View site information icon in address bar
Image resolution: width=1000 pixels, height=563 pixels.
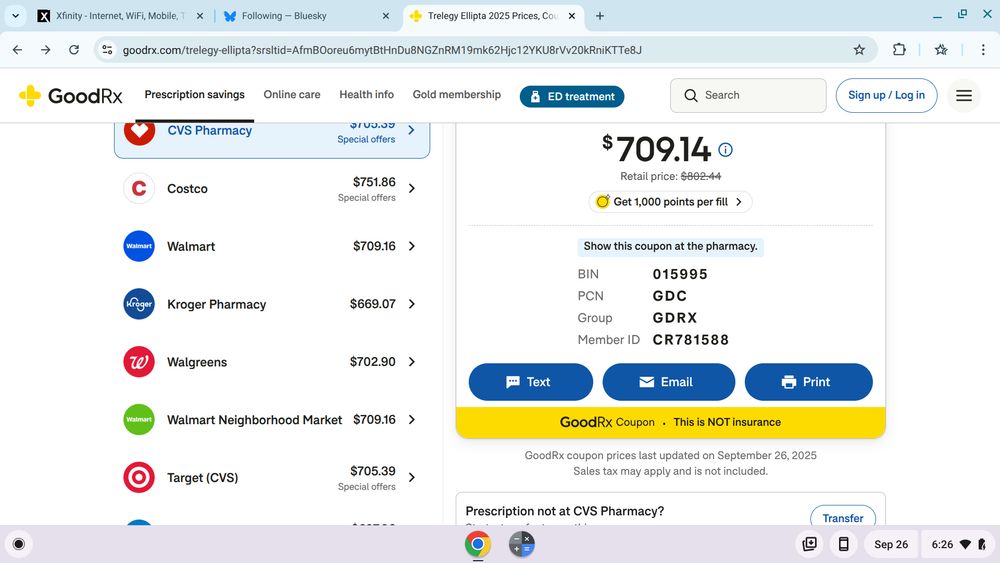click(107, 50)
